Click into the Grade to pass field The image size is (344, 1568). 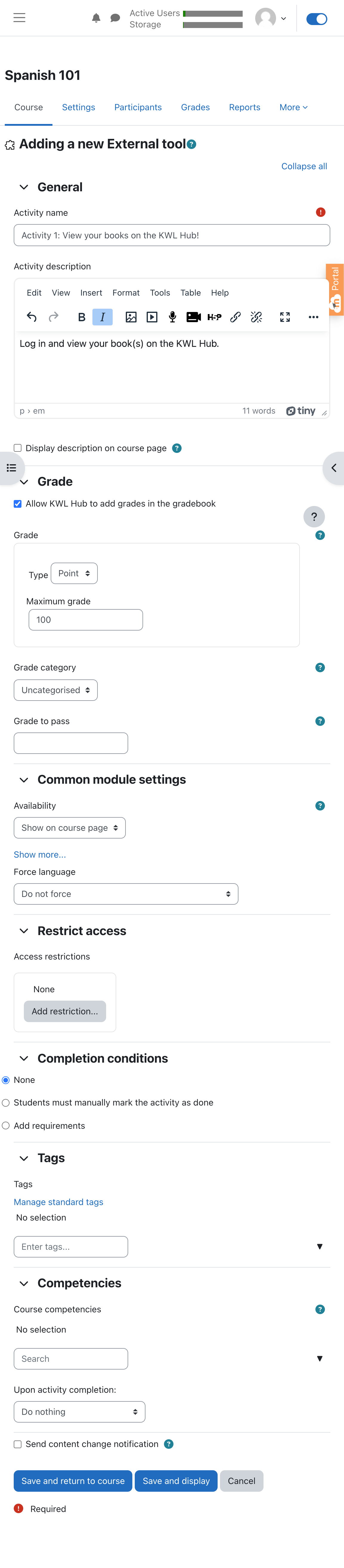point(71,743)
